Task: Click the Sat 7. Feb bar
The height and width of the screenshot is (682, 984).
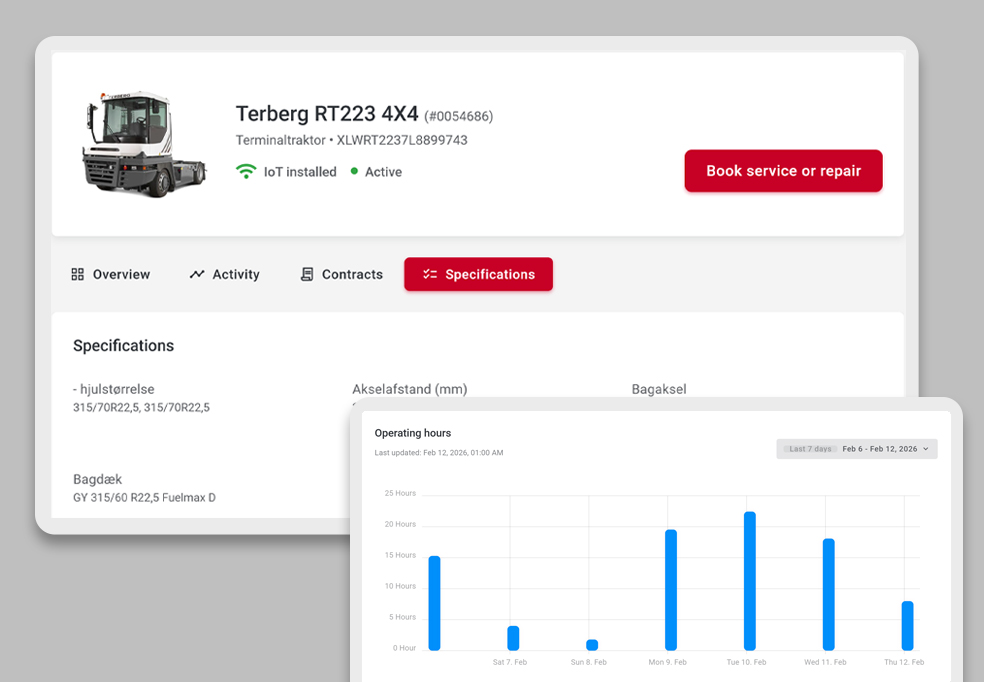Action: [513, 638]
